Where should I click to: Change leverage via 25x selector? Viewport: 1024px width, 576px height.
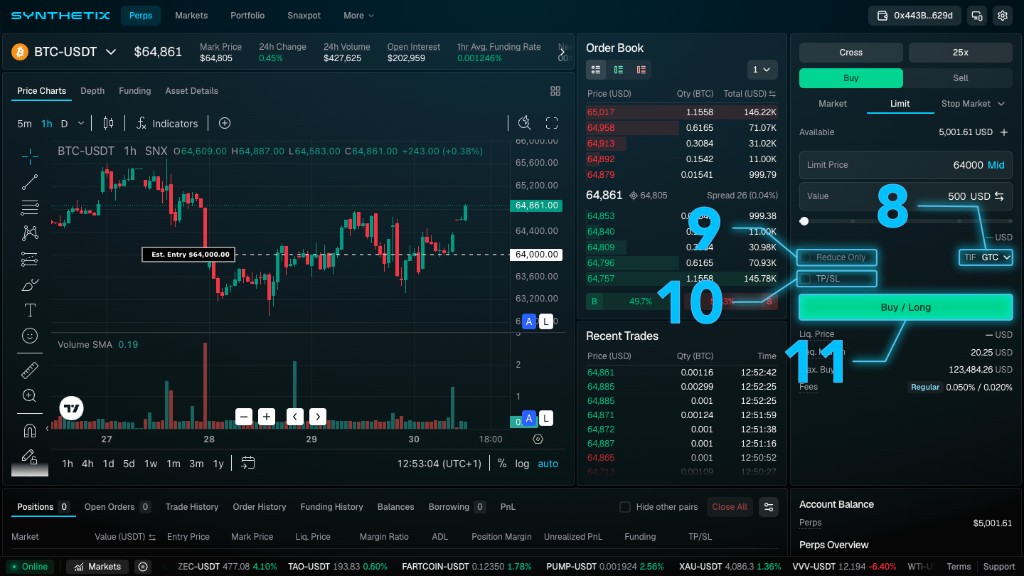click(x=960, y=52)
